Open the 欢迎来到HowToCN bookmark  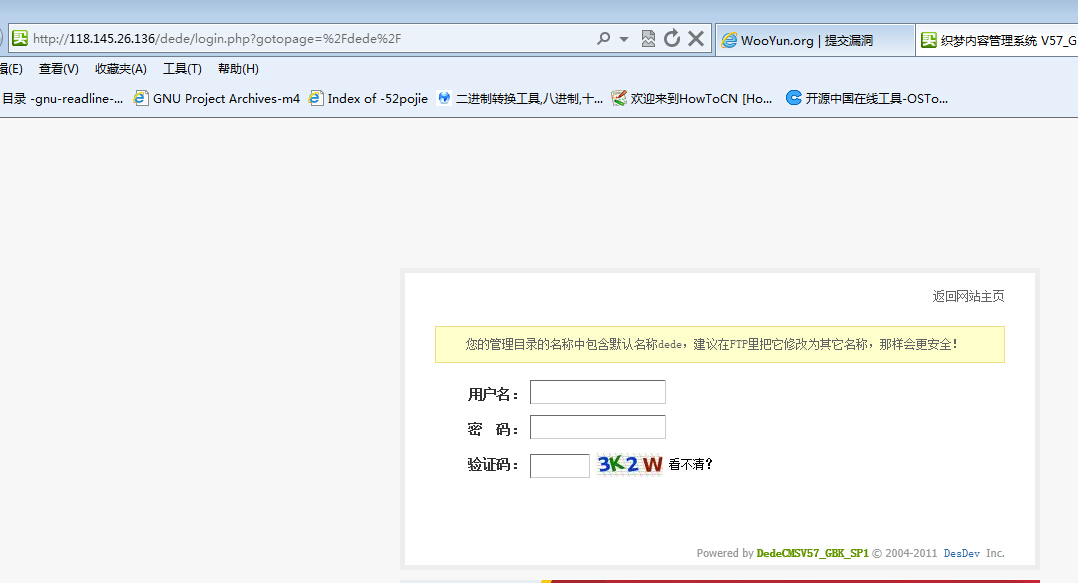(x=692, y=98)
